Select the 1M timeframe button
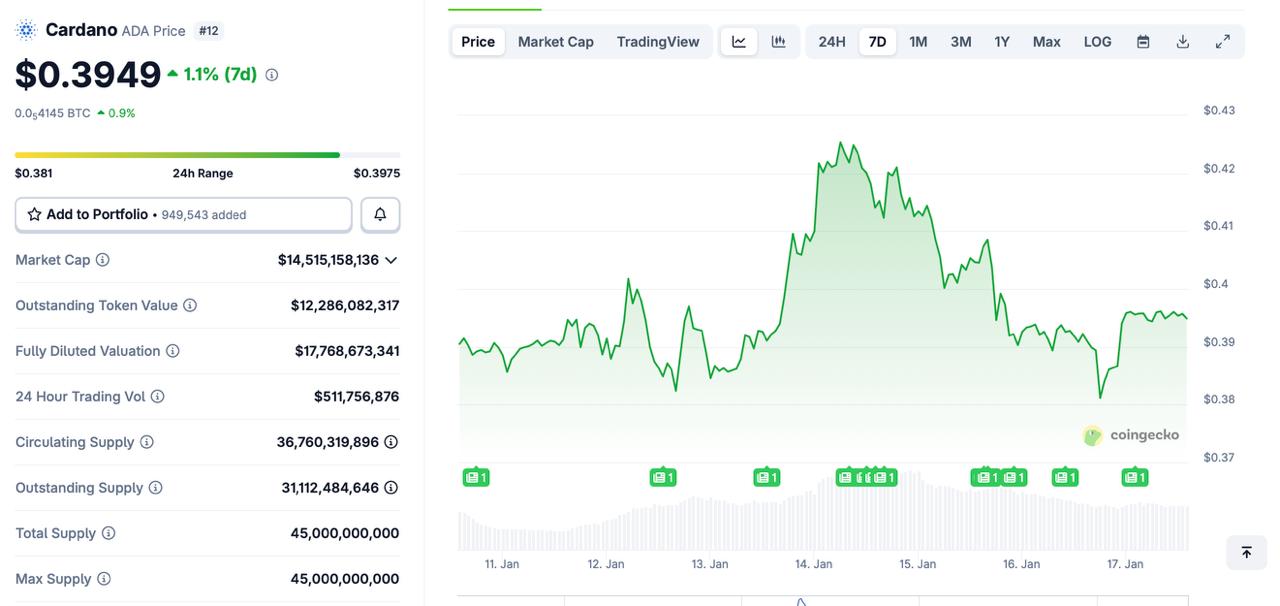The image size is (1280, 606). point(918,41)
